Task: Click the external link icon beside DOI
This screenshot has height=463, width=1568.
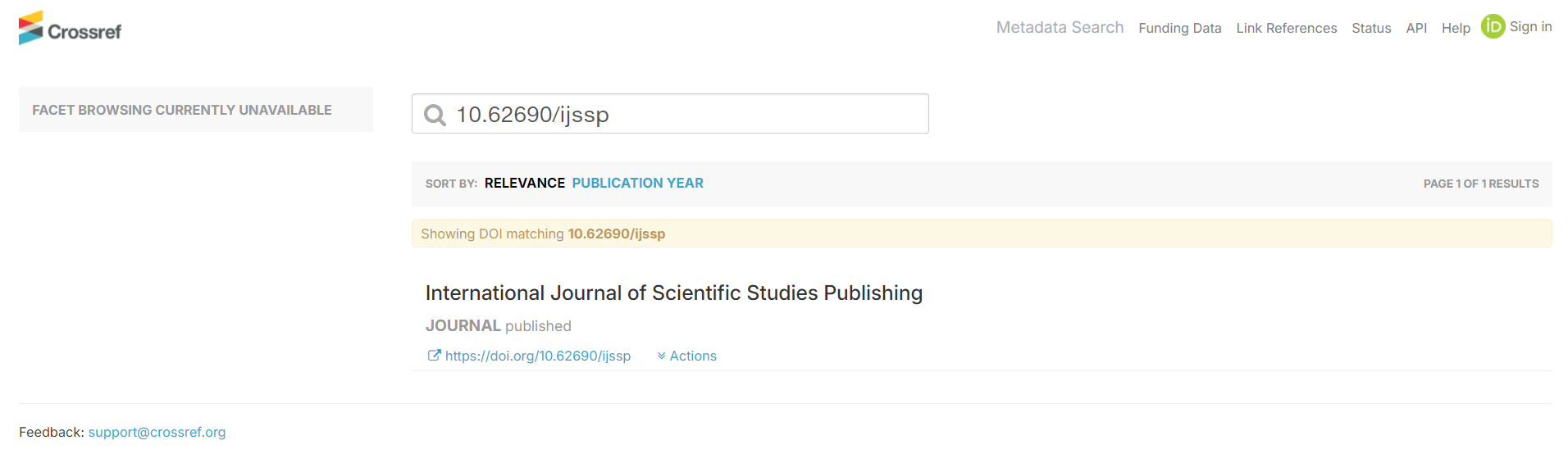Action: pyautogui.click(x=434, y=356)
